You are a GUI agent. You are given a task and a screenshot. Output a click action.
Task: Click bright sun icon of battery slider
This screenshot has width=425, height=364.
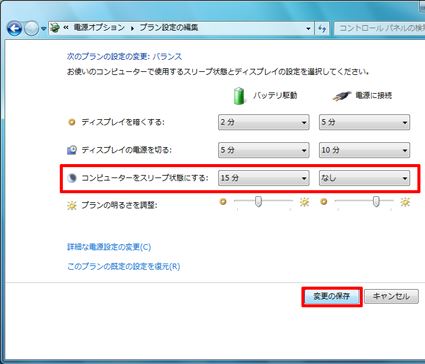tap(304, 202)
